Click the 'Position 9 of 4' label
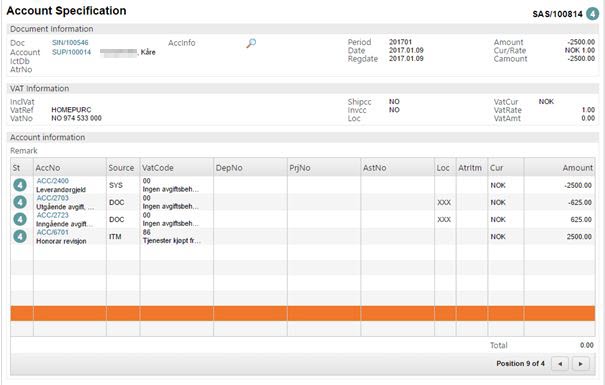 [521, 363]
